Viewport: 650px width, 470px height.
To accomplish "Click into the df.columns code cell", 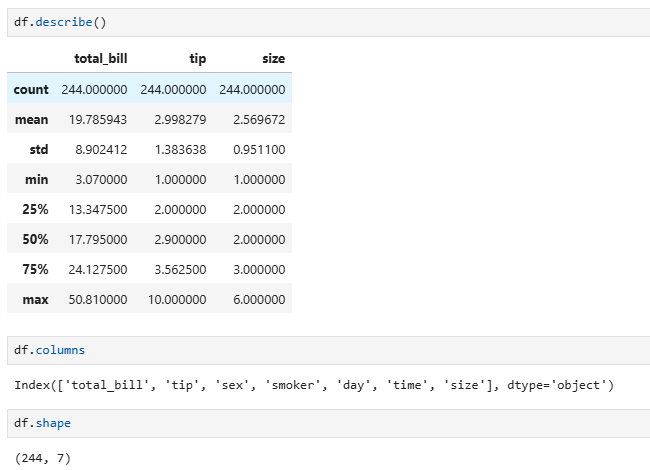I will pos(330,351).
